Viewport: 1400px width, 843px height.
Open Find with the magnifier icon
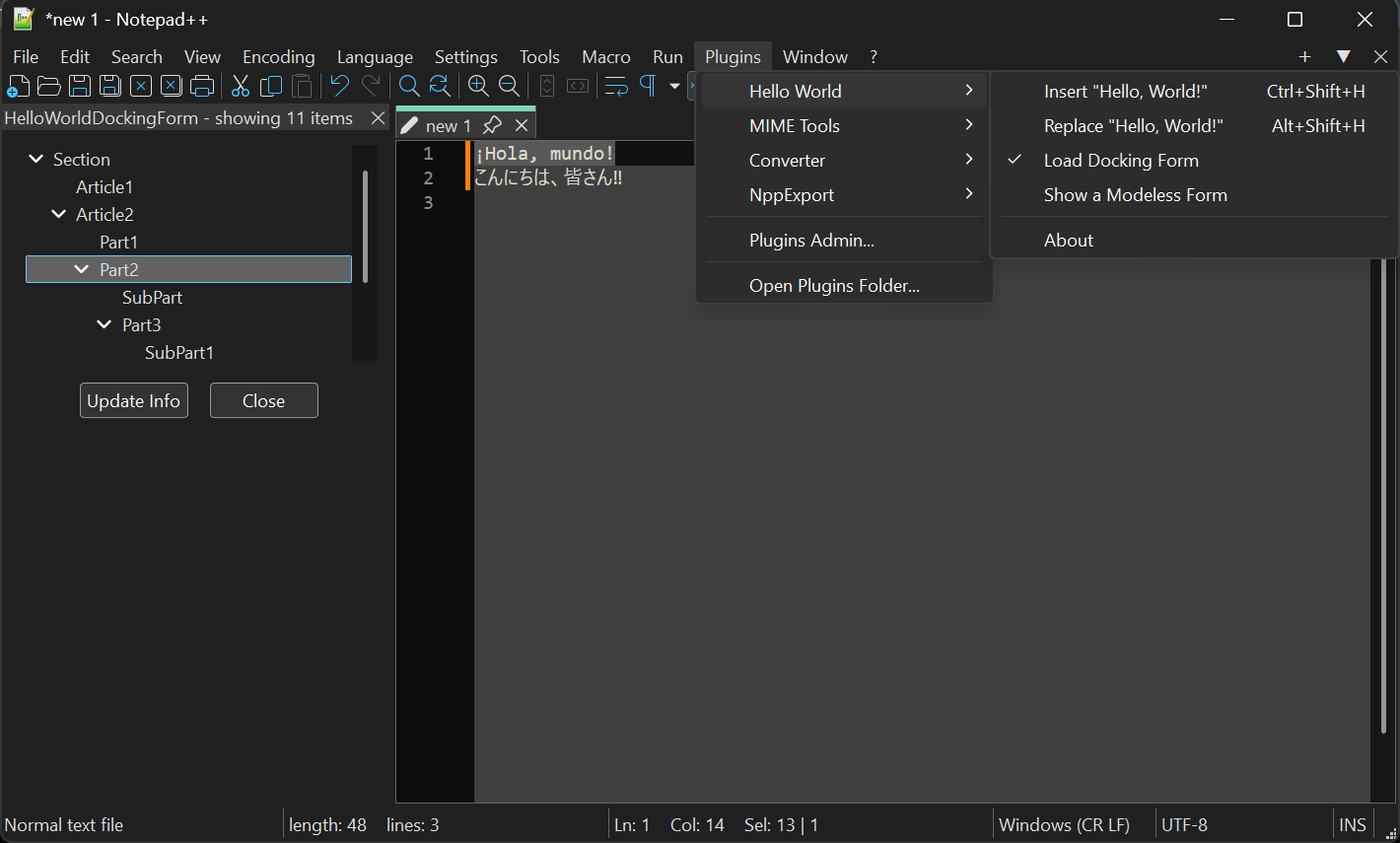pyautogui.click(x=409, y=86)
